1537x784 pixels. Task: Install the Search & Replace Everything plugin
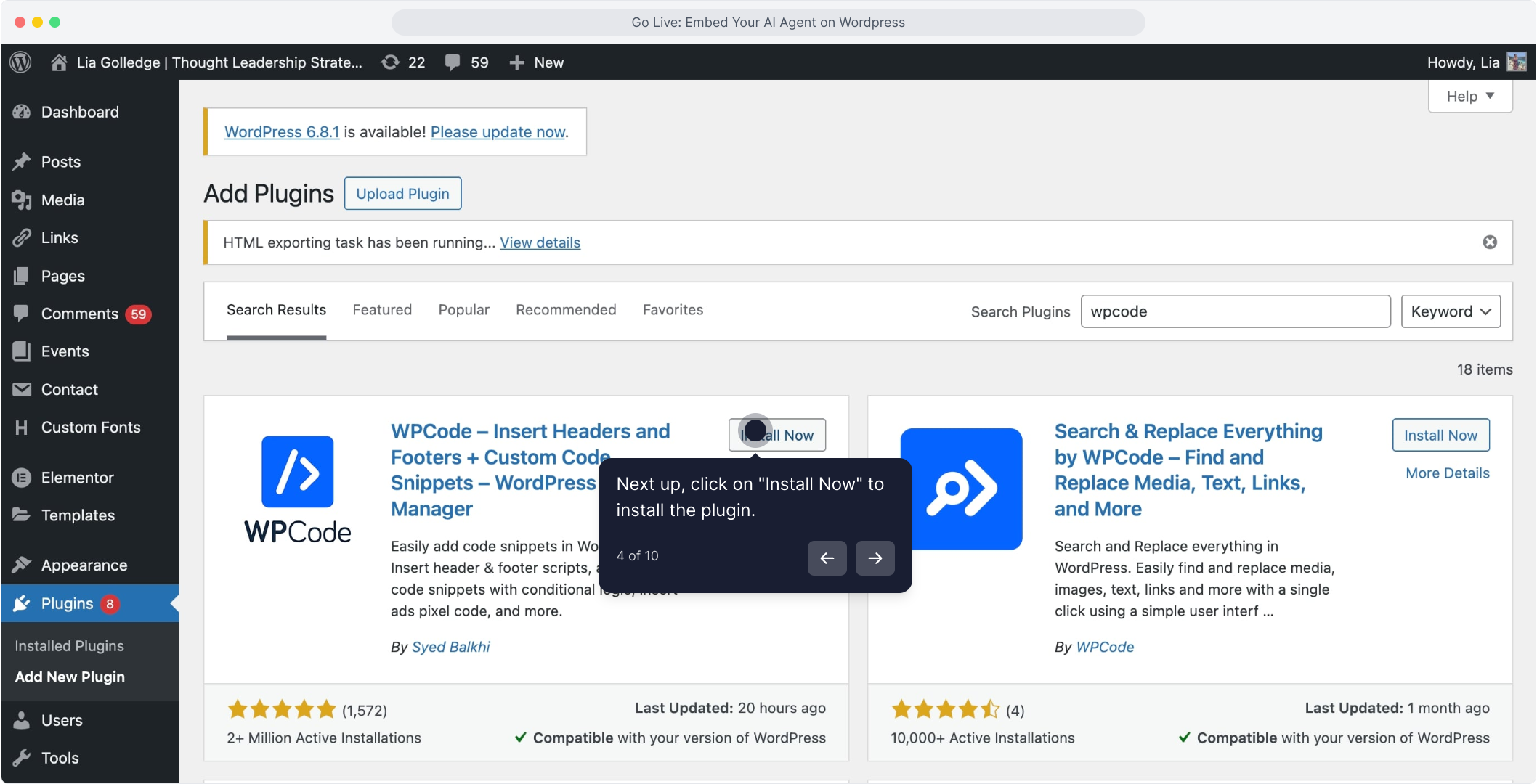point(1440,436)
